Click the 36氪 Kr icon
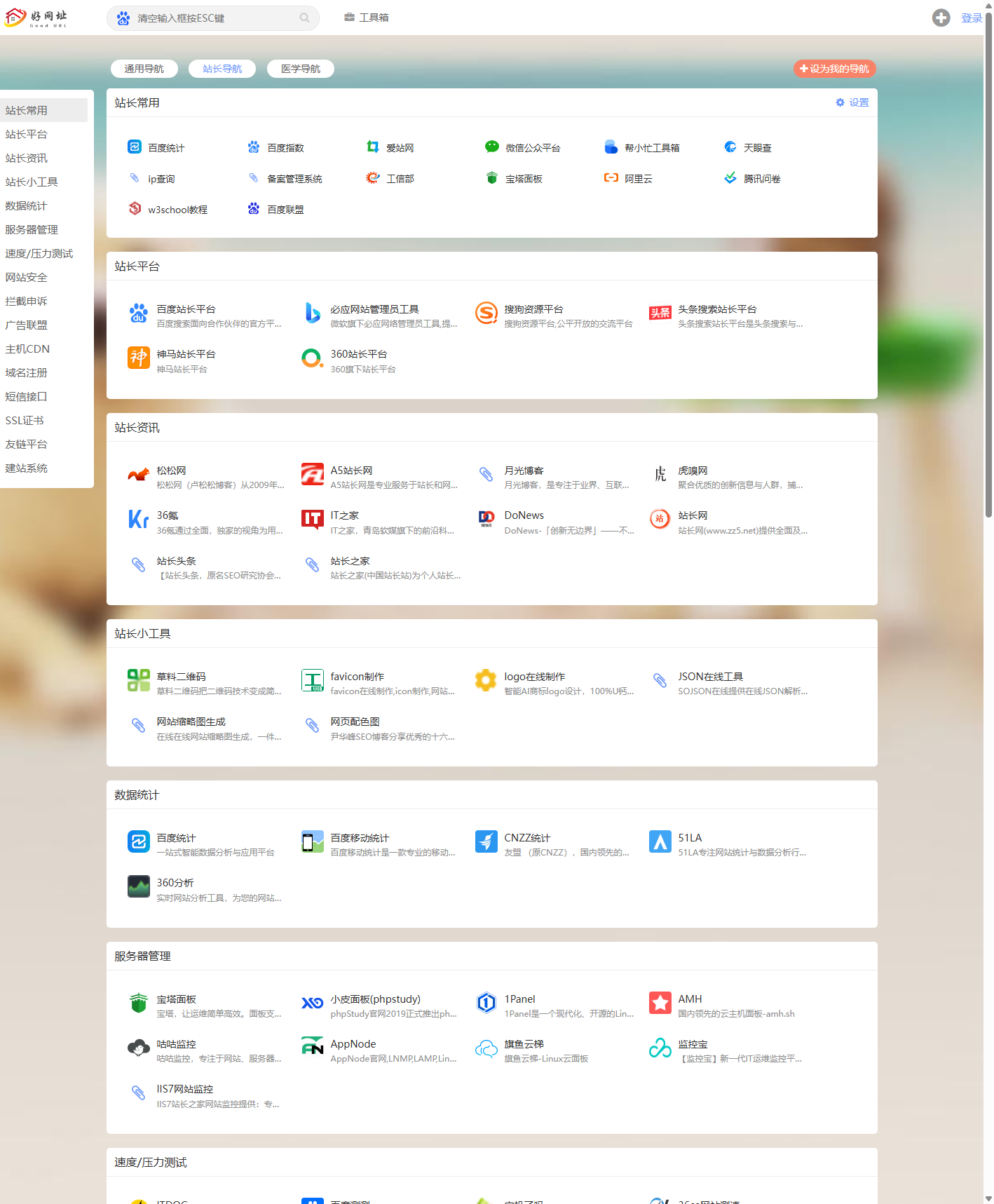This screenshot has width=994, height=1204. point(138,519)
